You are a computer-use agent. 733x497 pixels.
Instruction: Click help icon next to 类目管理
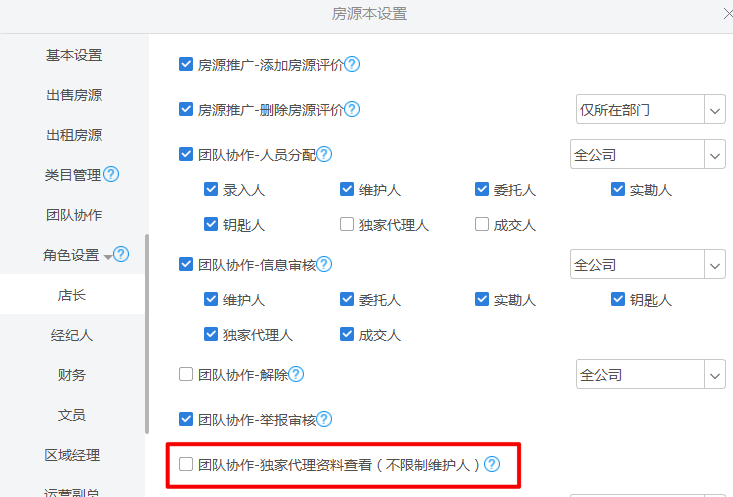111,174
